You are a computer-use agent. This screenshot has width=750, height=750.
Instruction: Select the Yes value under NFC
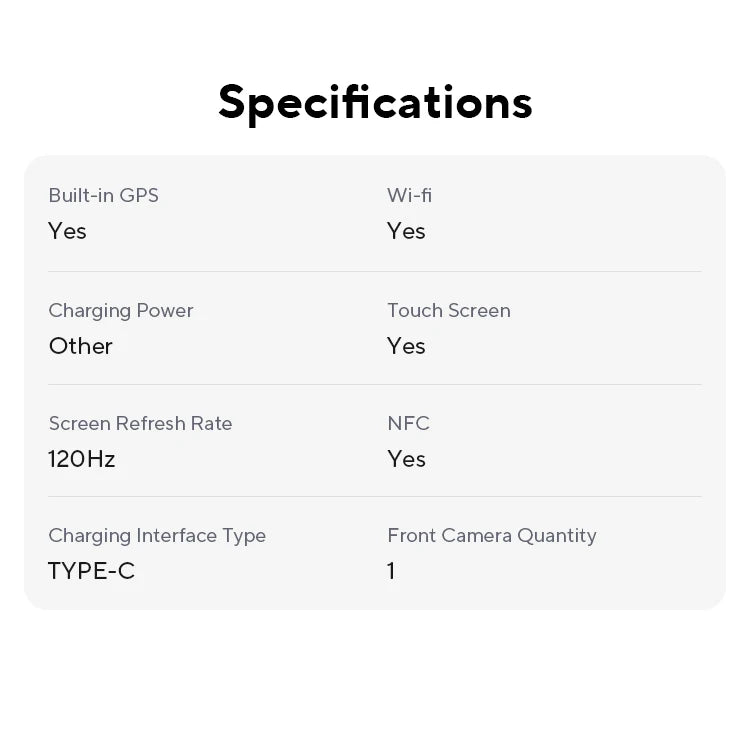pyautogui.click(x=406, y=459)
